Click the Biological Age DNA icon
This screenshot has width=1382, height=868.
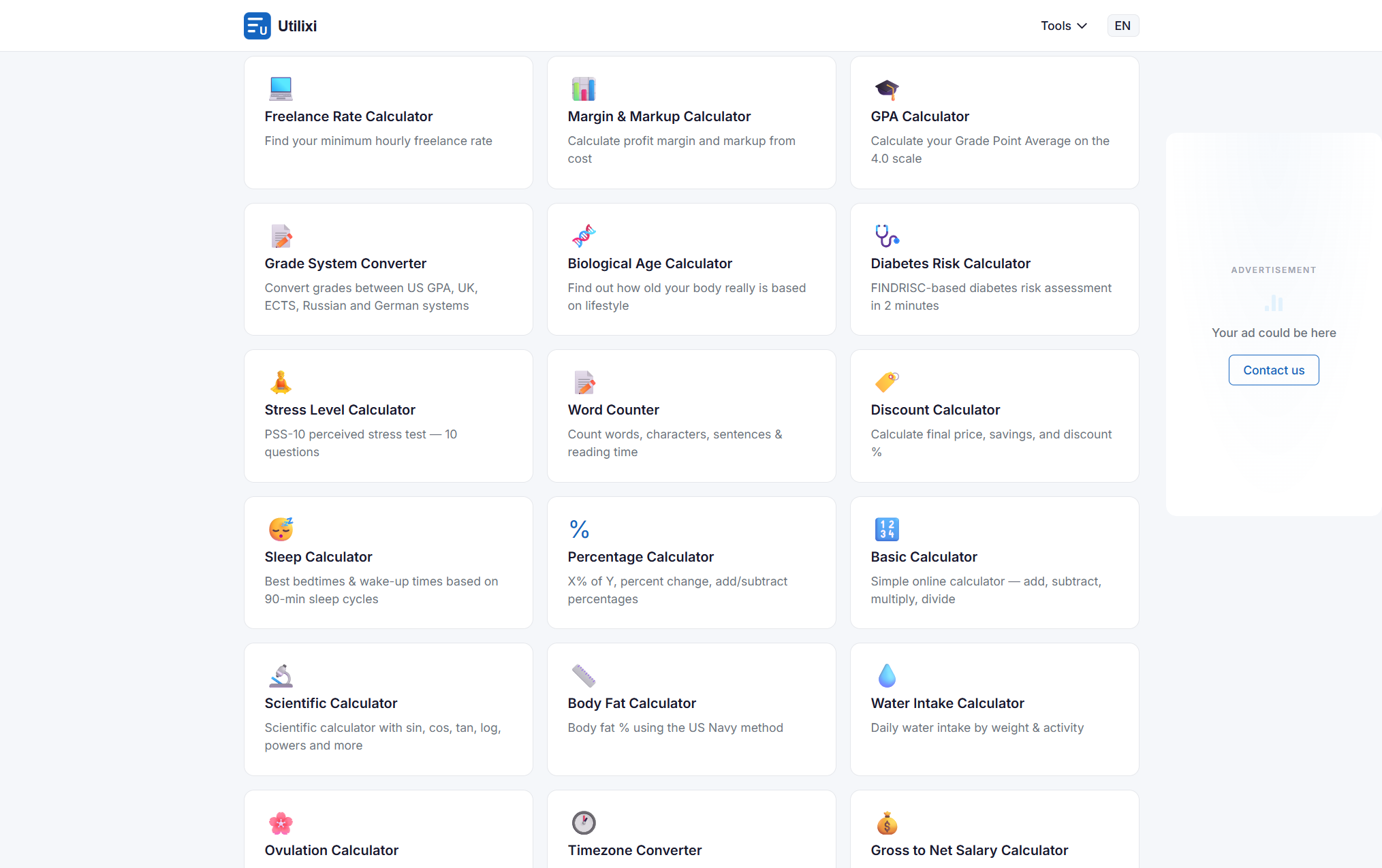pyautogui.click(x=584, y=236)
